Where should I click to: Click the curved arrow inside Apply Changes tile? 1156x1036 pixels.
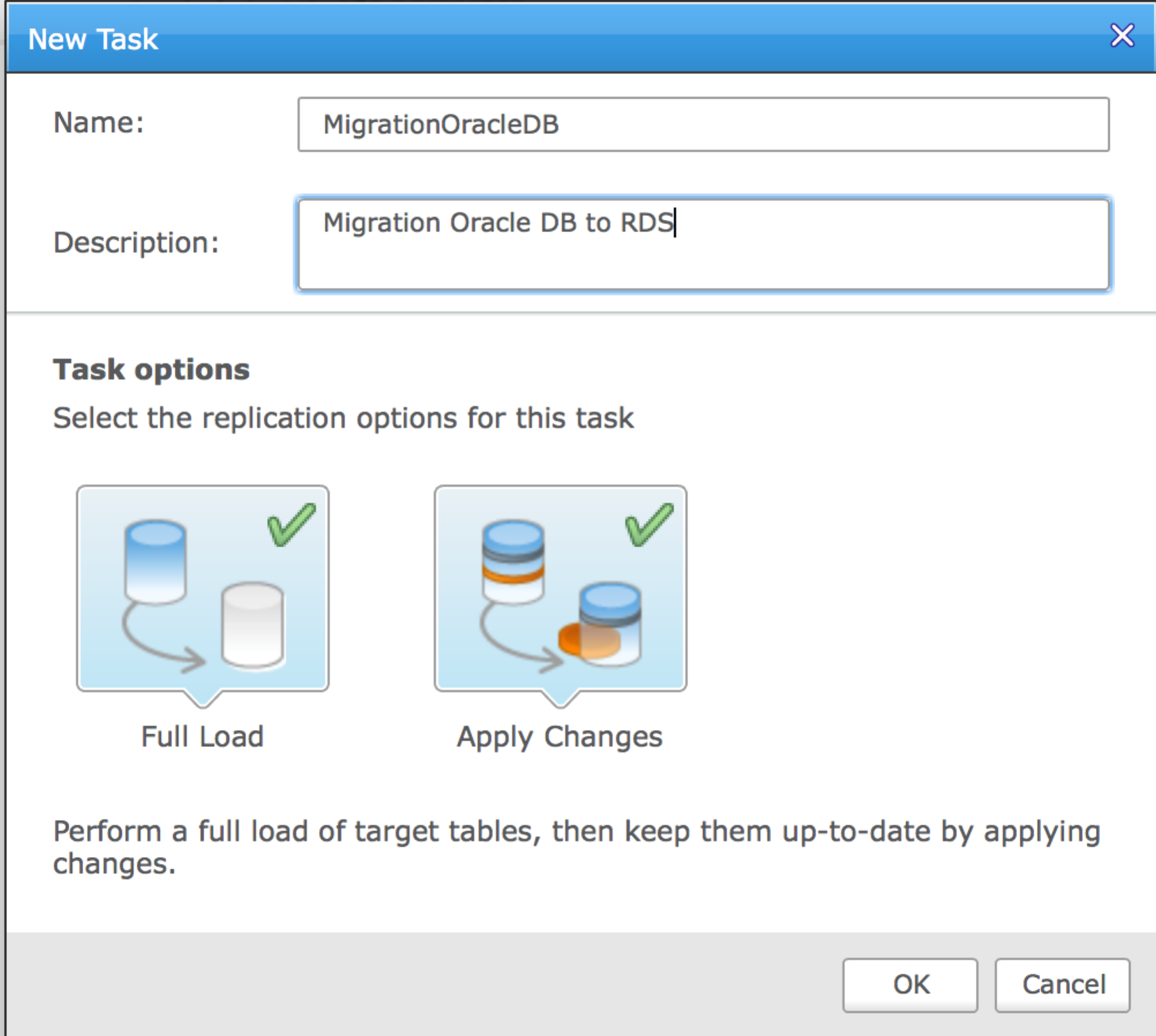[x=520, y=637]
